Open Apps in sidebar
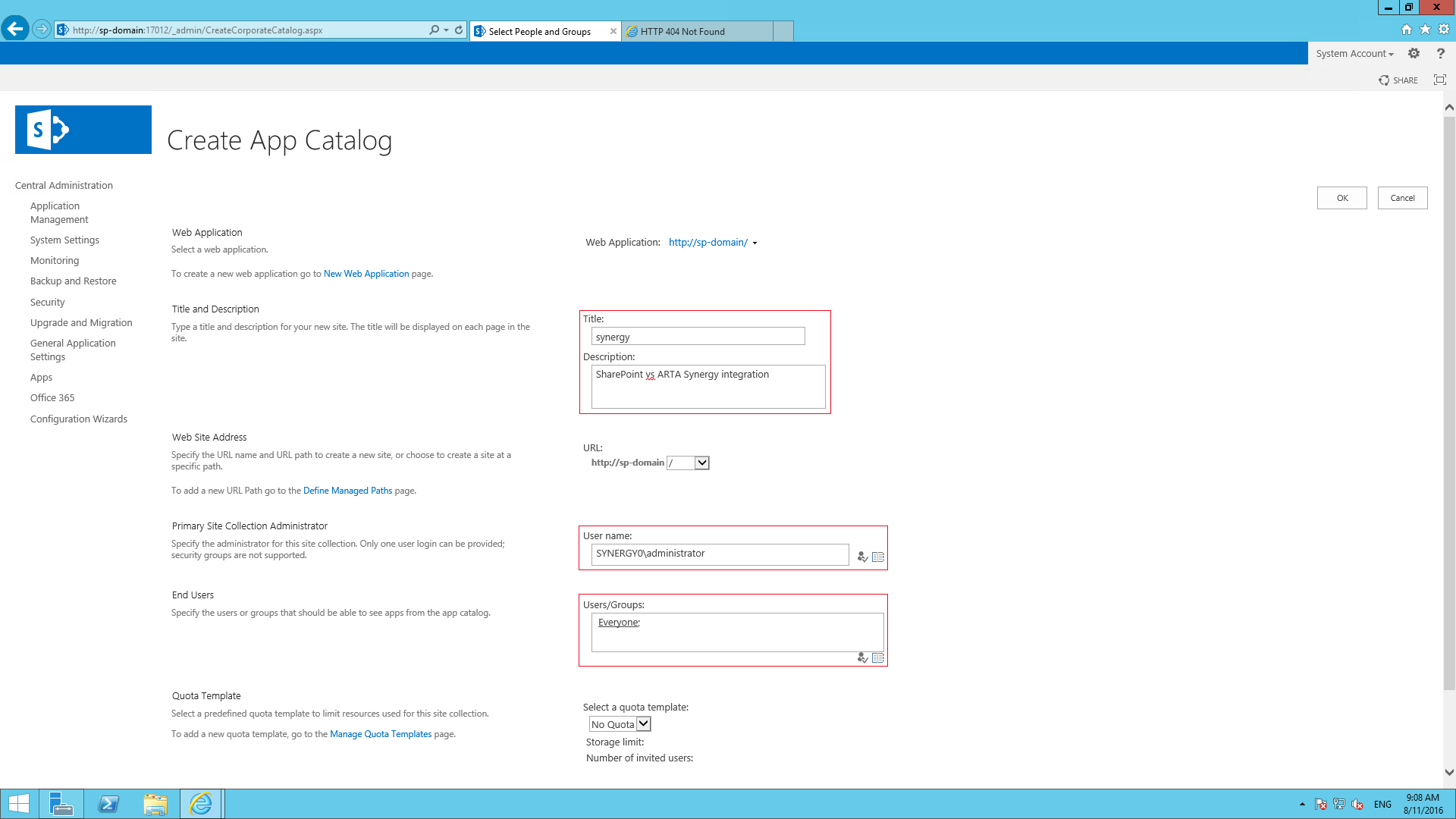The image size is (1456, 819). tap(41, 377)
